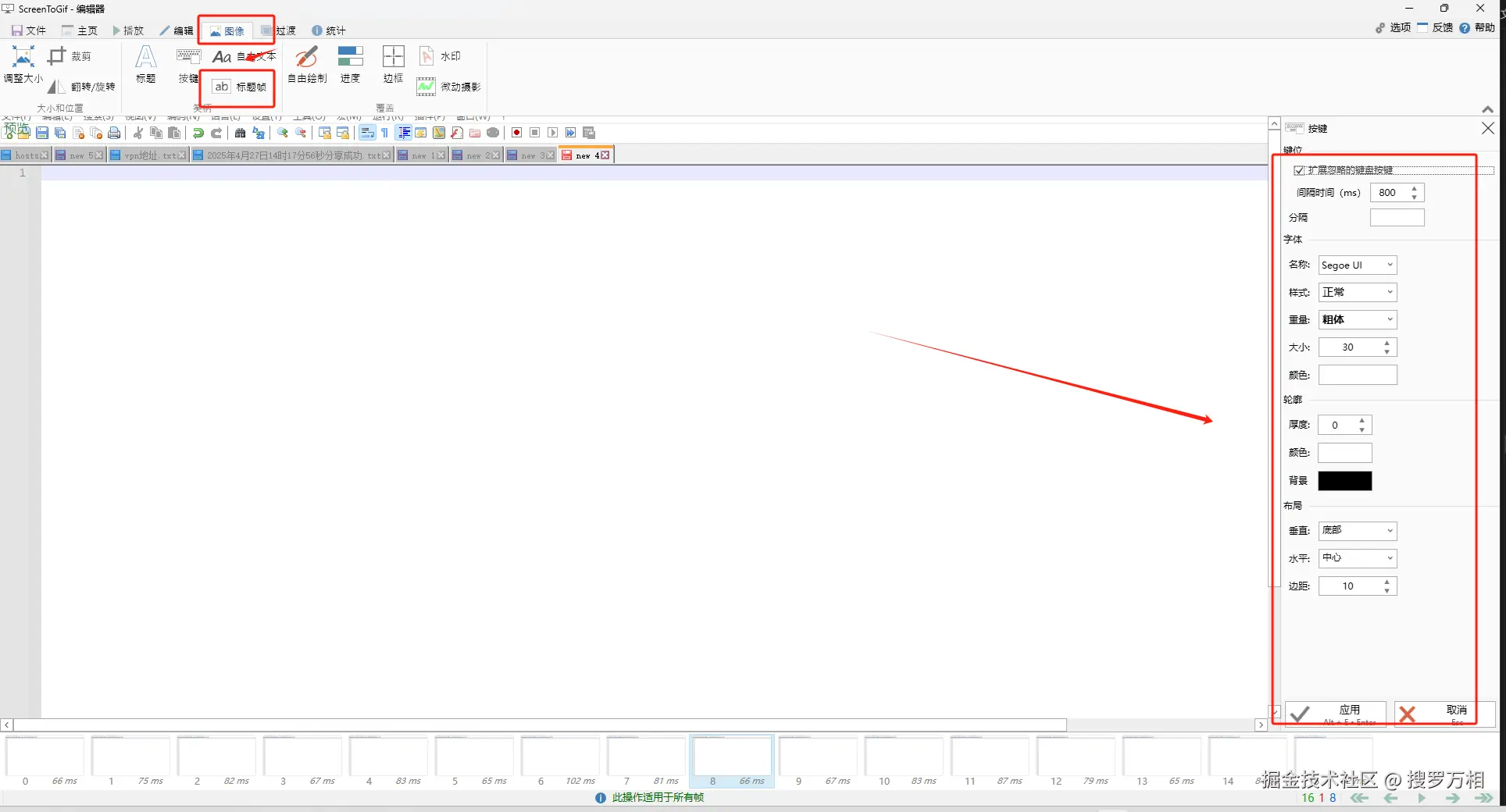
Task: Open Options (选项) settings
Action: point(1393,27)
